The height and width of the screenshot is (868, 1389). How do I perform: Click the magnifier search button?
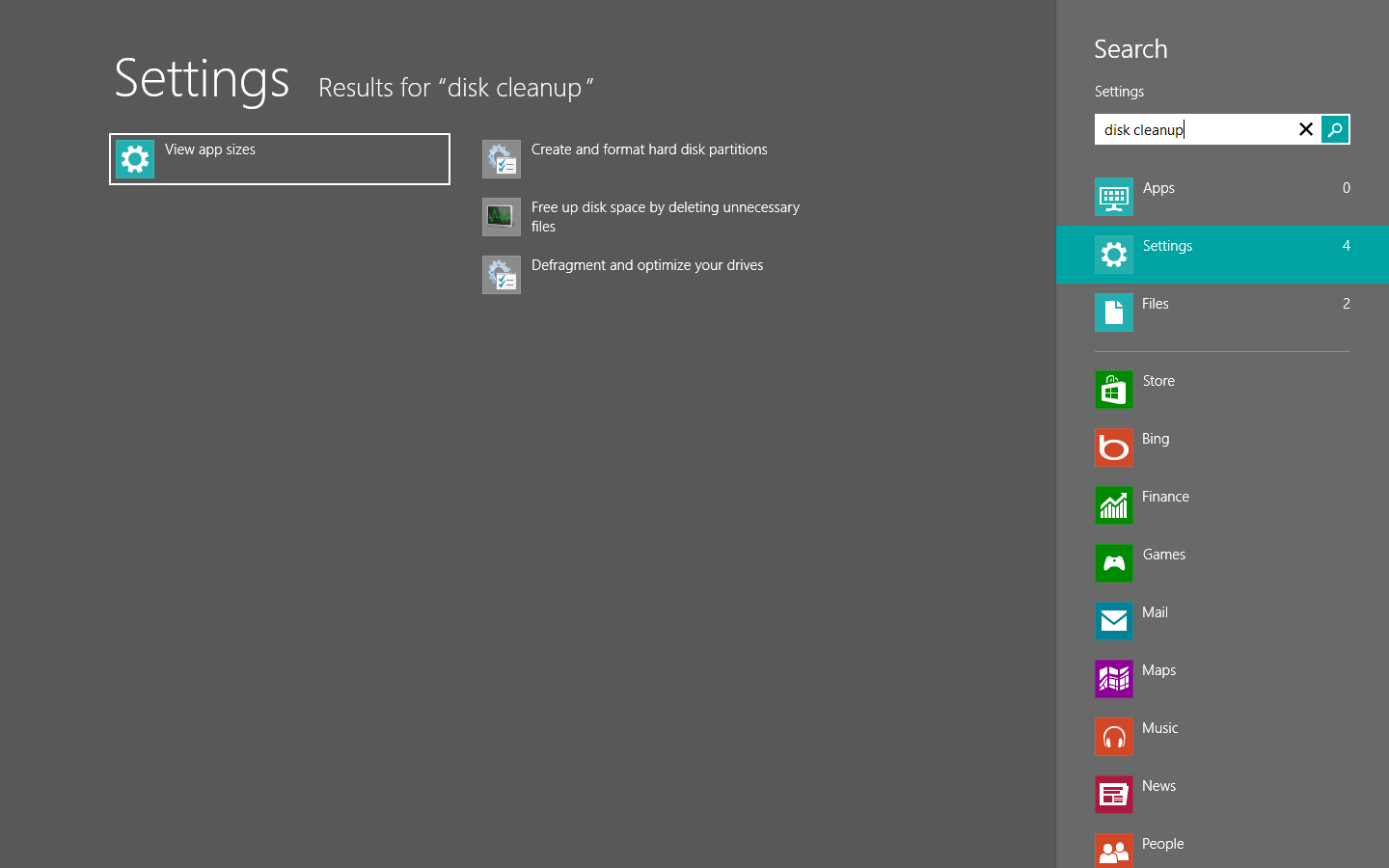(x=1335, y=129)
